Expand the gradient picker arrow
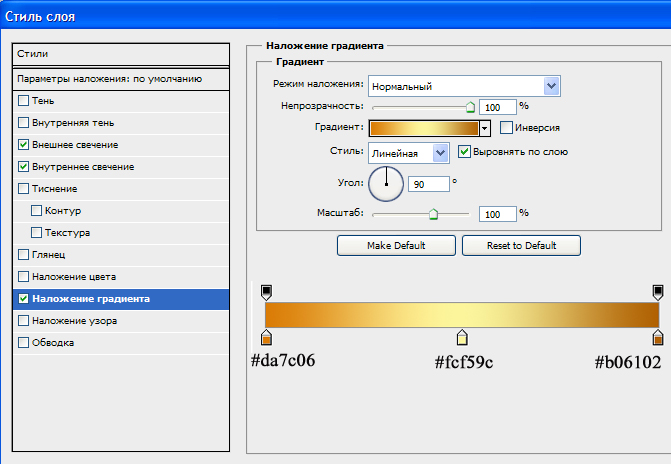Viewport: 671px width, 464px height. 485,128
